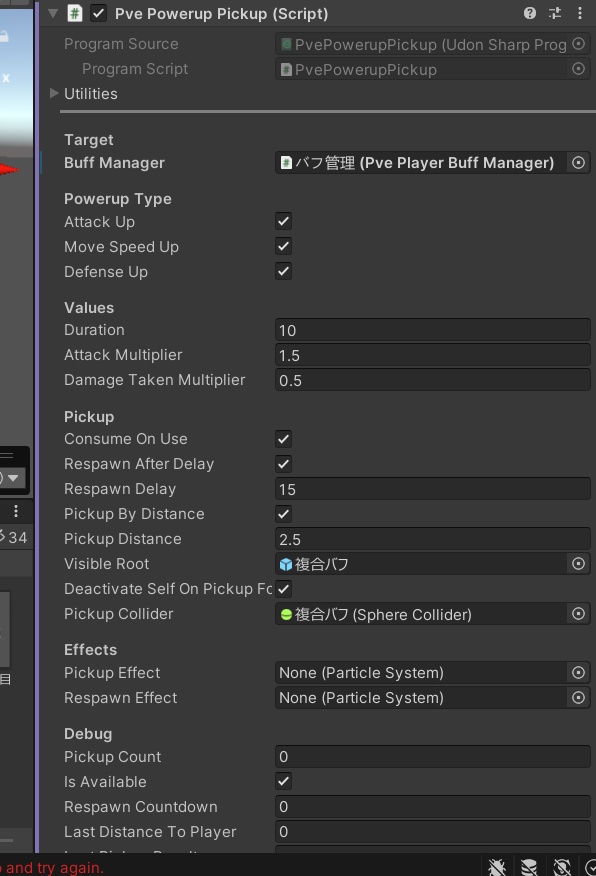Open component three-dot context menu
The width and height of the screenshot is (596, 876).
click(x=580, y=13)
